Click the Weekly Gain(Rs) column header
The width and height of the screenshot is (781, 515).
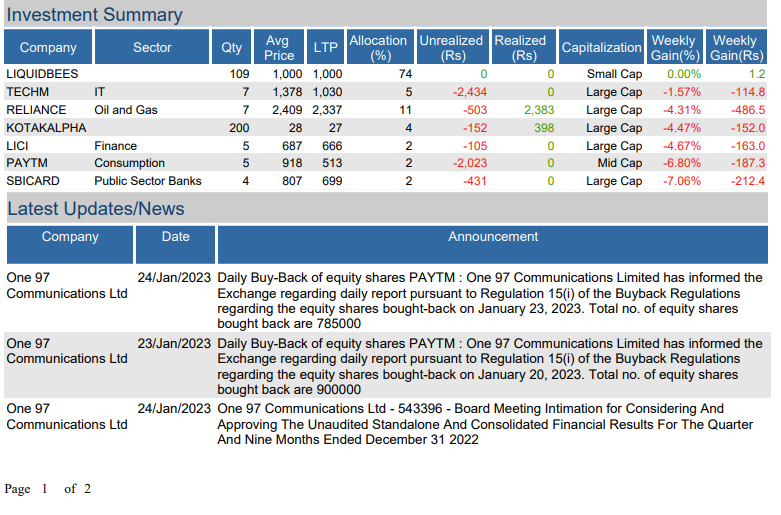(x=736, y=47)
